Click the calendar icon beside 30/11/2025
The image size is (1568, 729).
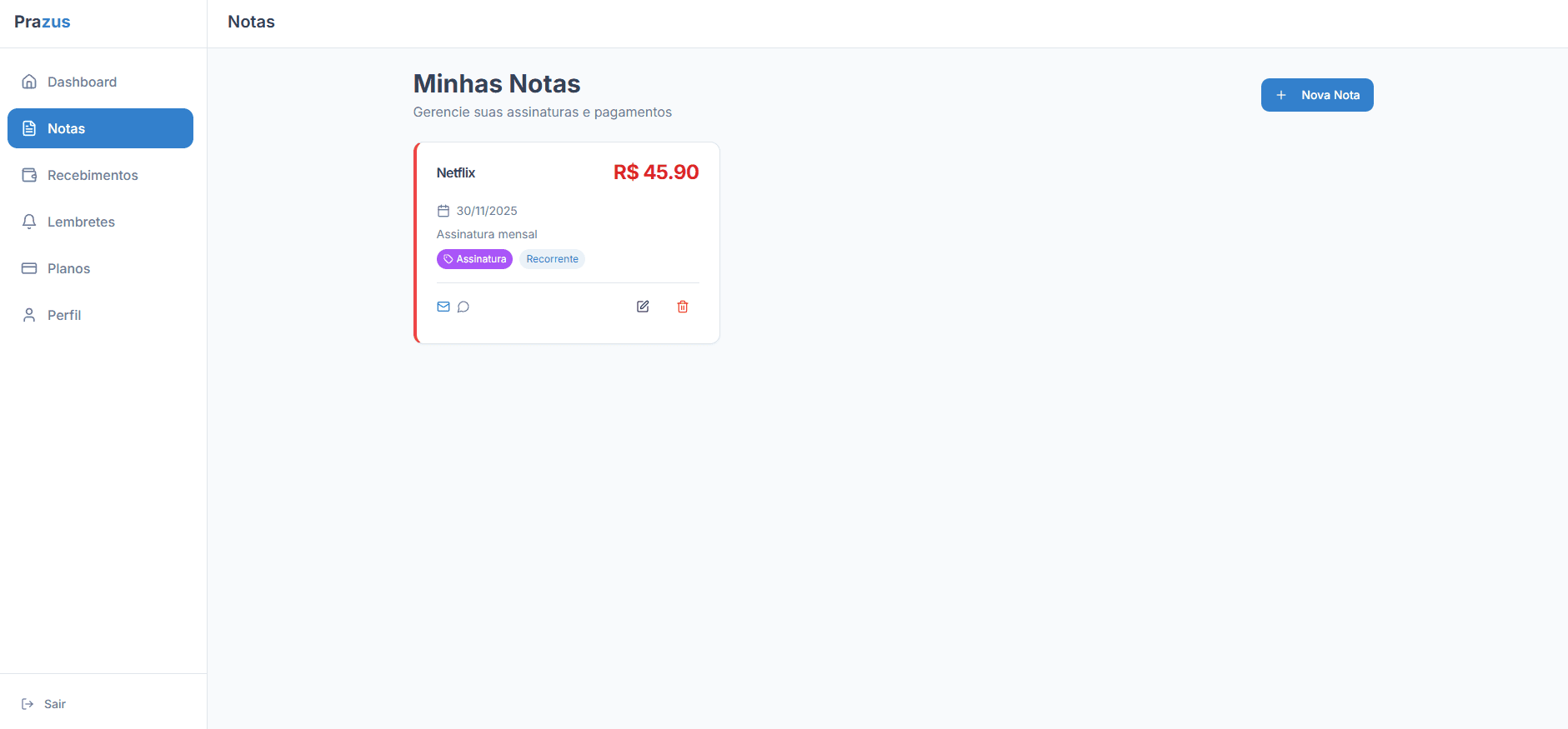click(443, 211)
